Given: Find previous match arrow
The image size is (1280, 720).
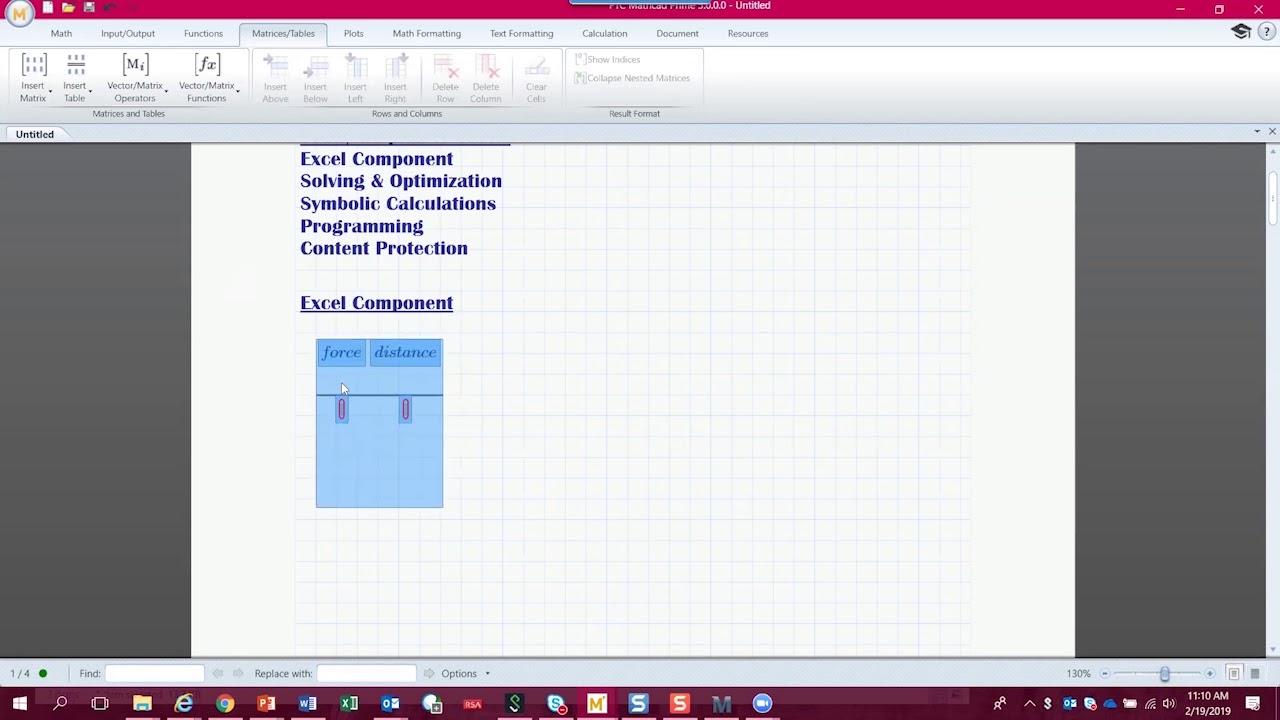Looking at the screenshot, I should [x=218, y=674].
